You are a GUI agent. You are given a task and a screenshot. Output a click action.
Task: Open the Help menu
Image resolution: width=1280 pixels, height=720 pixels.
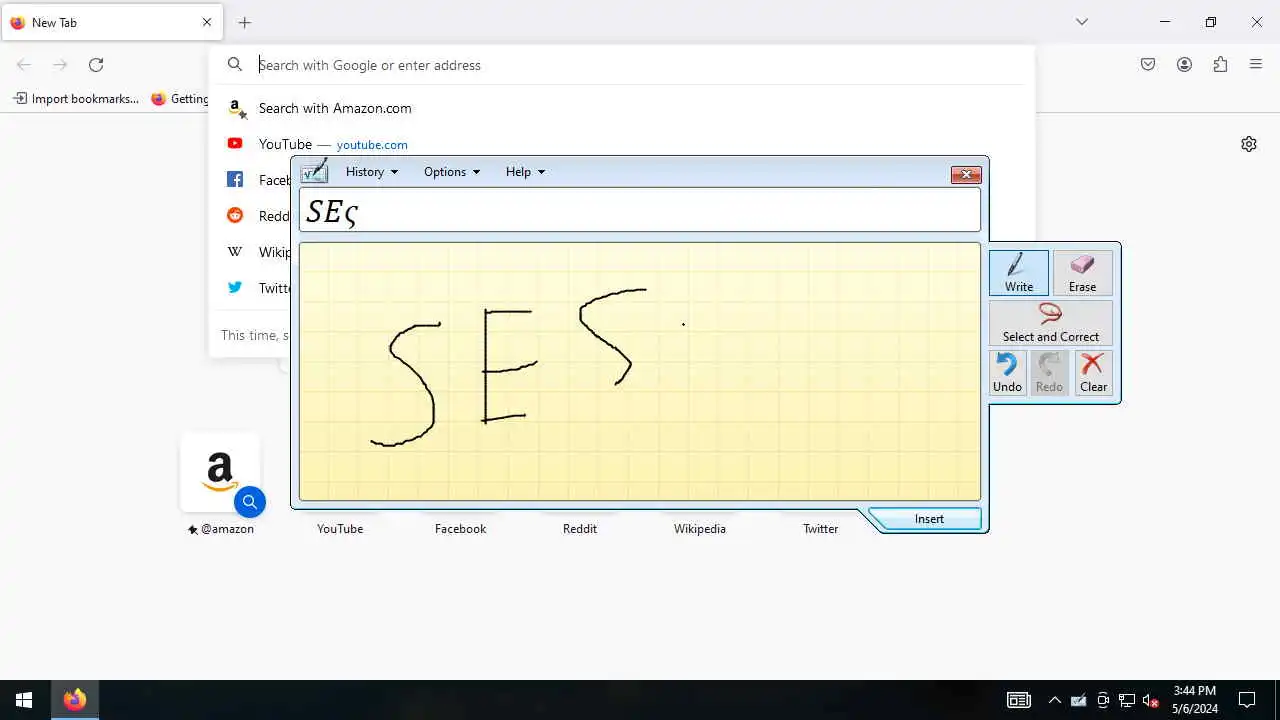tap(525, 172)
